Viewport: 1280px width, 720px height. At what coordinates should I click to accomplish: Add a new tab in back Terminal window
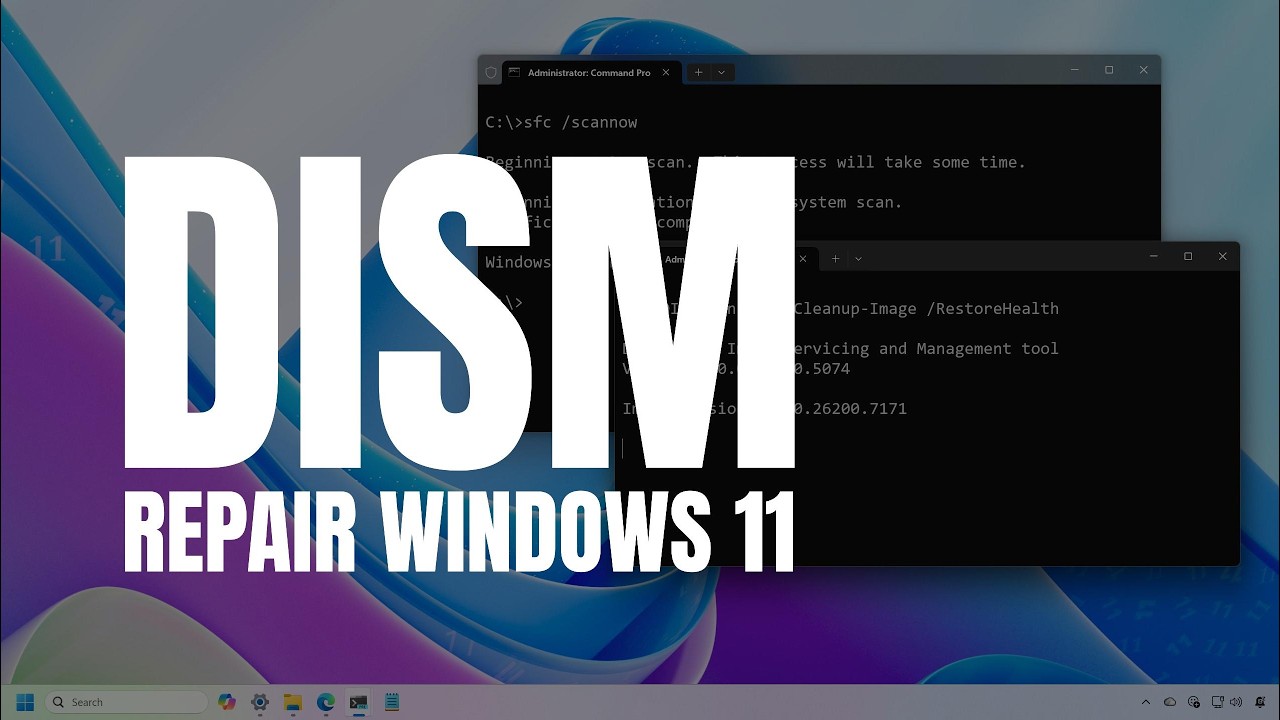(x=698, y=72)
